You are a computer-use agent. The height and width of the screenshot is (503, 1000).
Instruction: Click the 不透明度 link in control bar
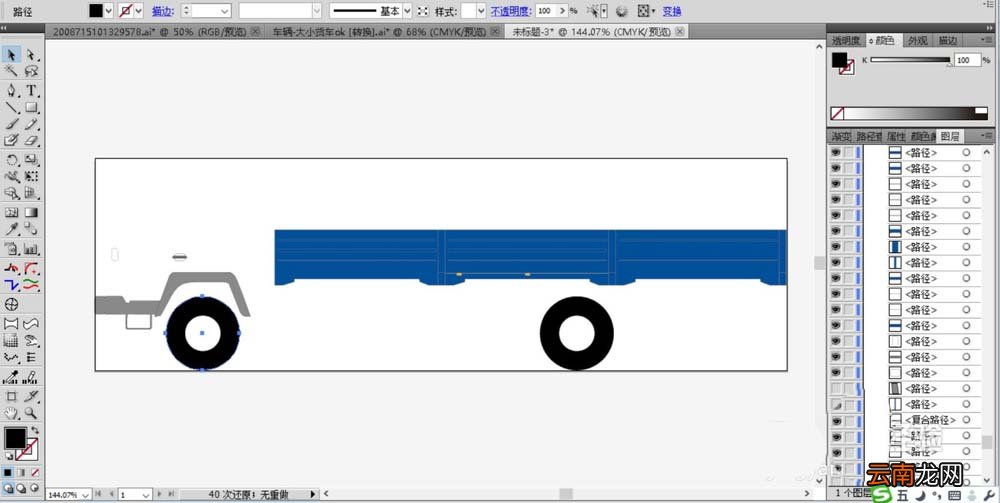point(511,11)
